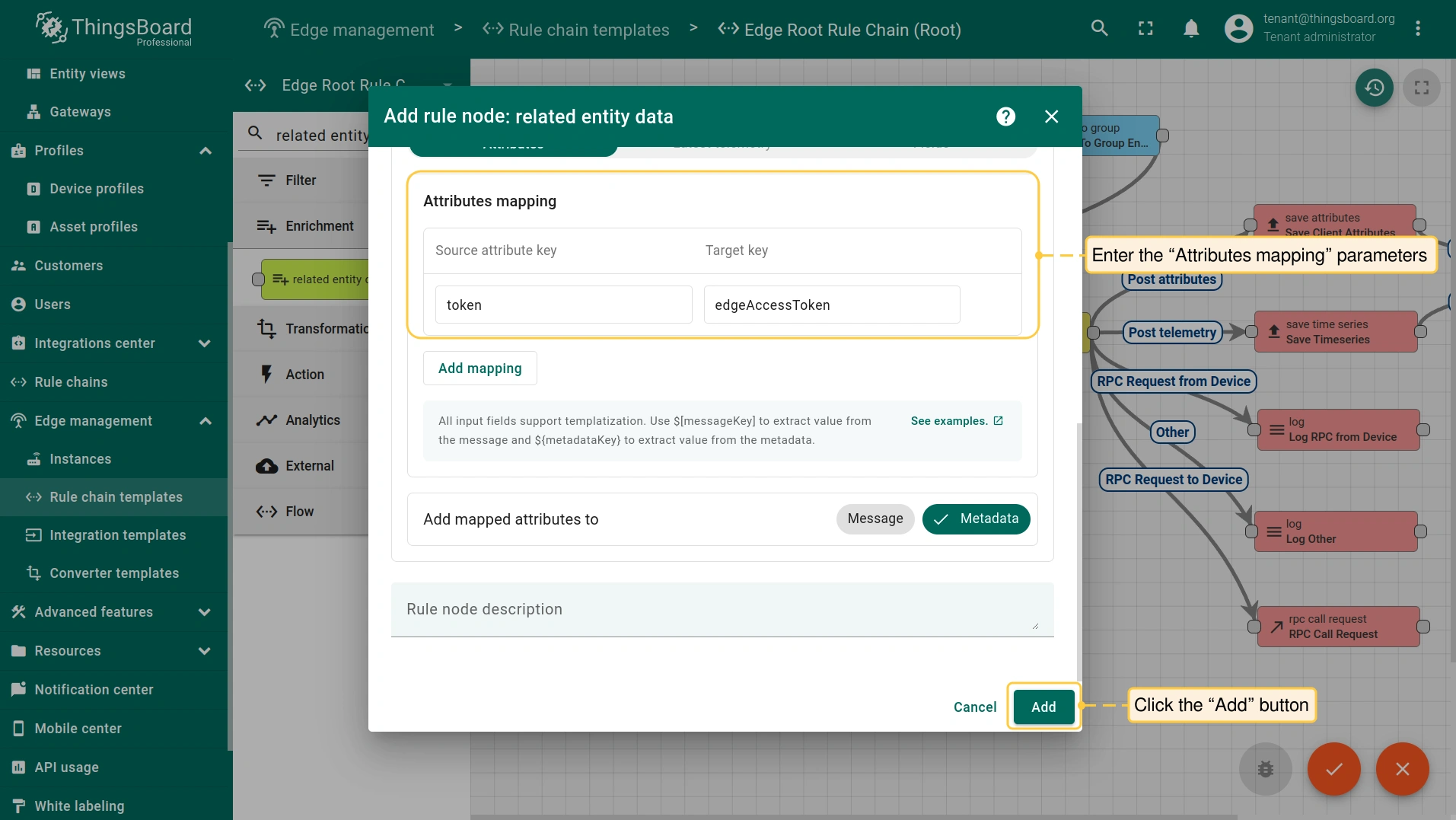1456x820 pixels.
Task: Apply changes with orange checkmark button
Action: point(1333,769)
